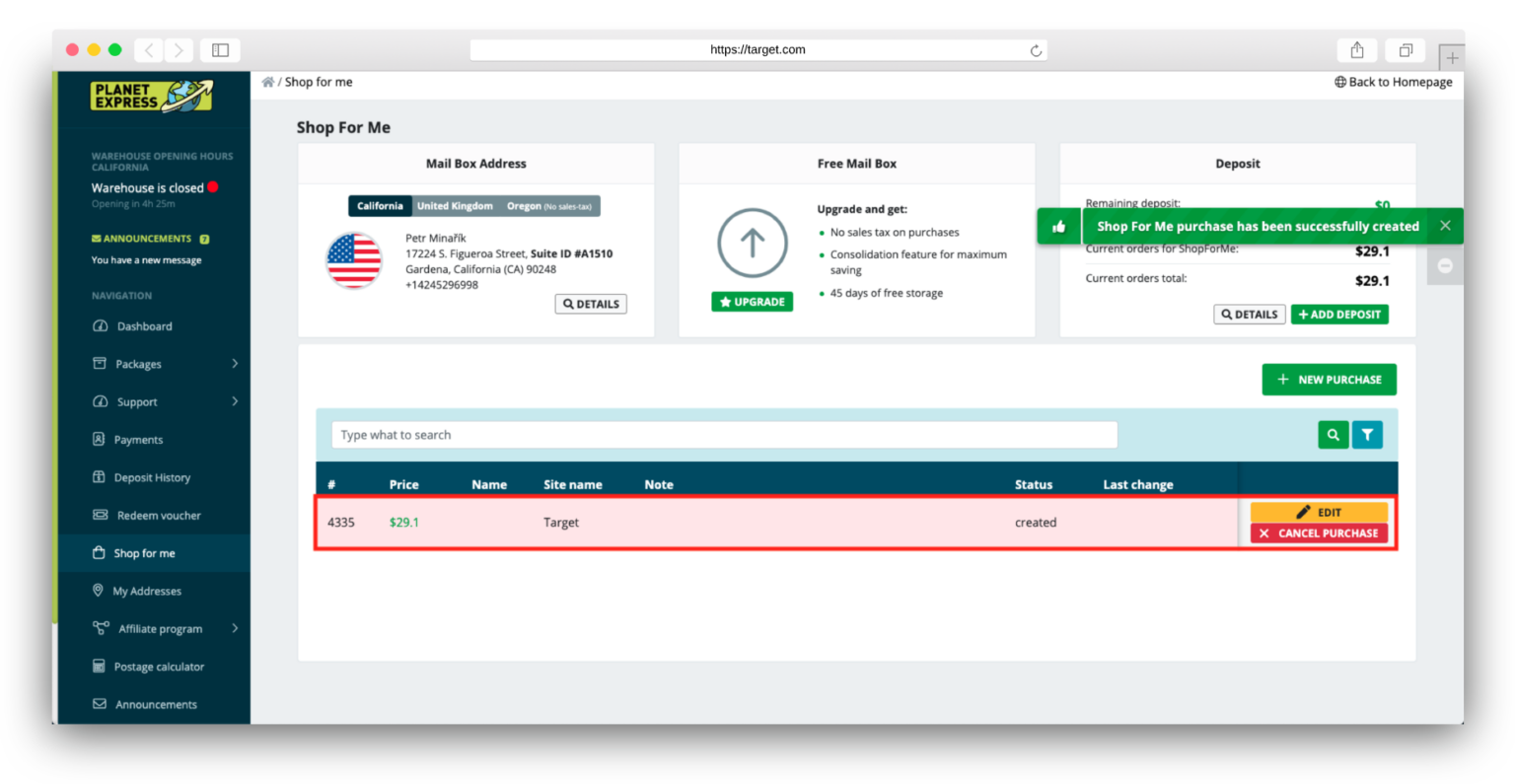The image size is (1515, 784).
Task: Reload page using browser refresh icon
Action: point(1036,50)
